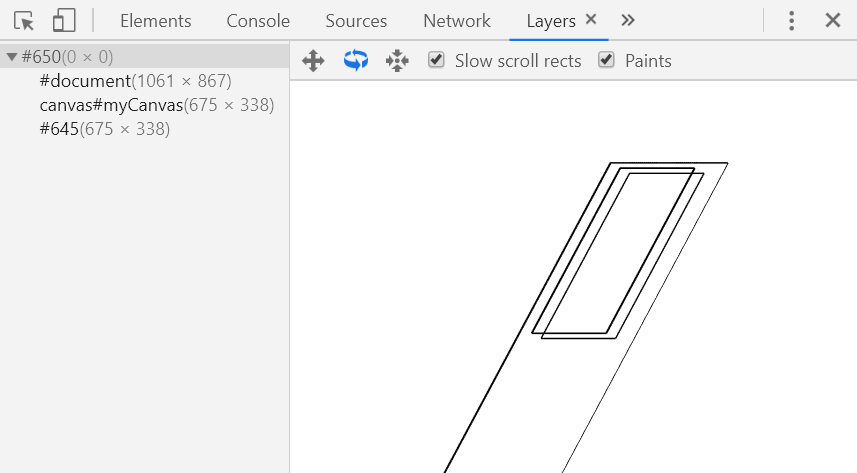Select the Rotate mode tool
Viewport: 857px width, 473px height.
point(356,61)
